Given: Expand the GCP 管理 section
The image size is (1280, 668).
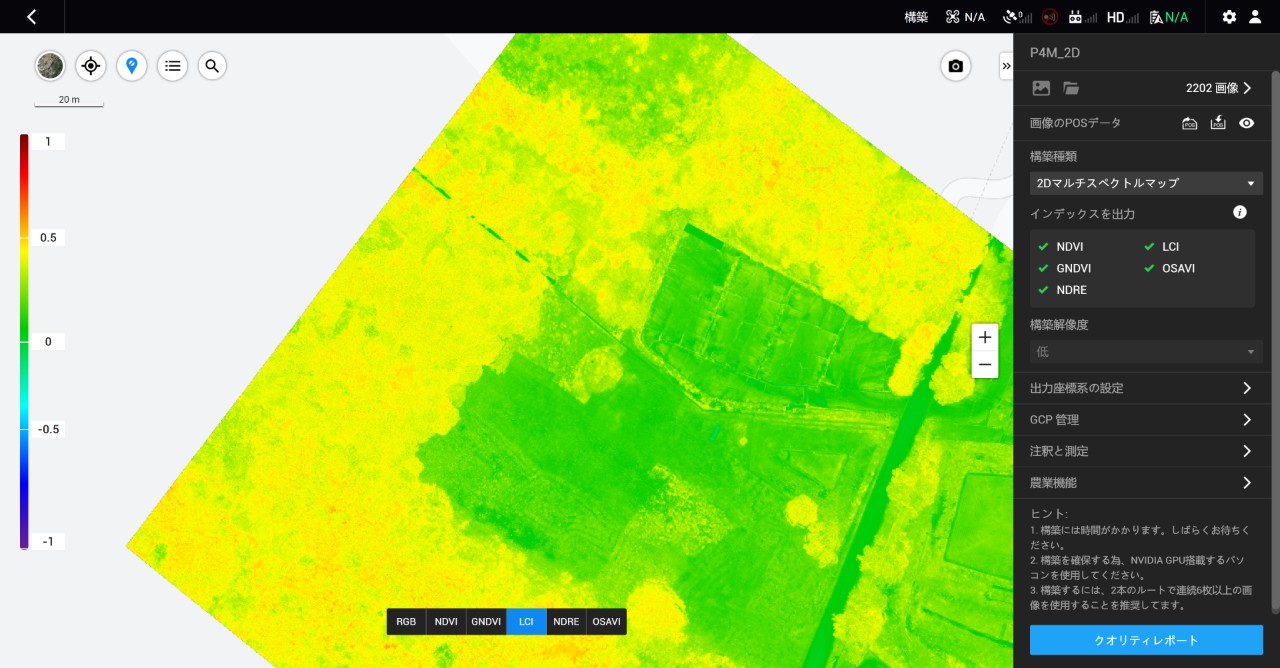Looking at the screenshot, I should (1141, 420).
